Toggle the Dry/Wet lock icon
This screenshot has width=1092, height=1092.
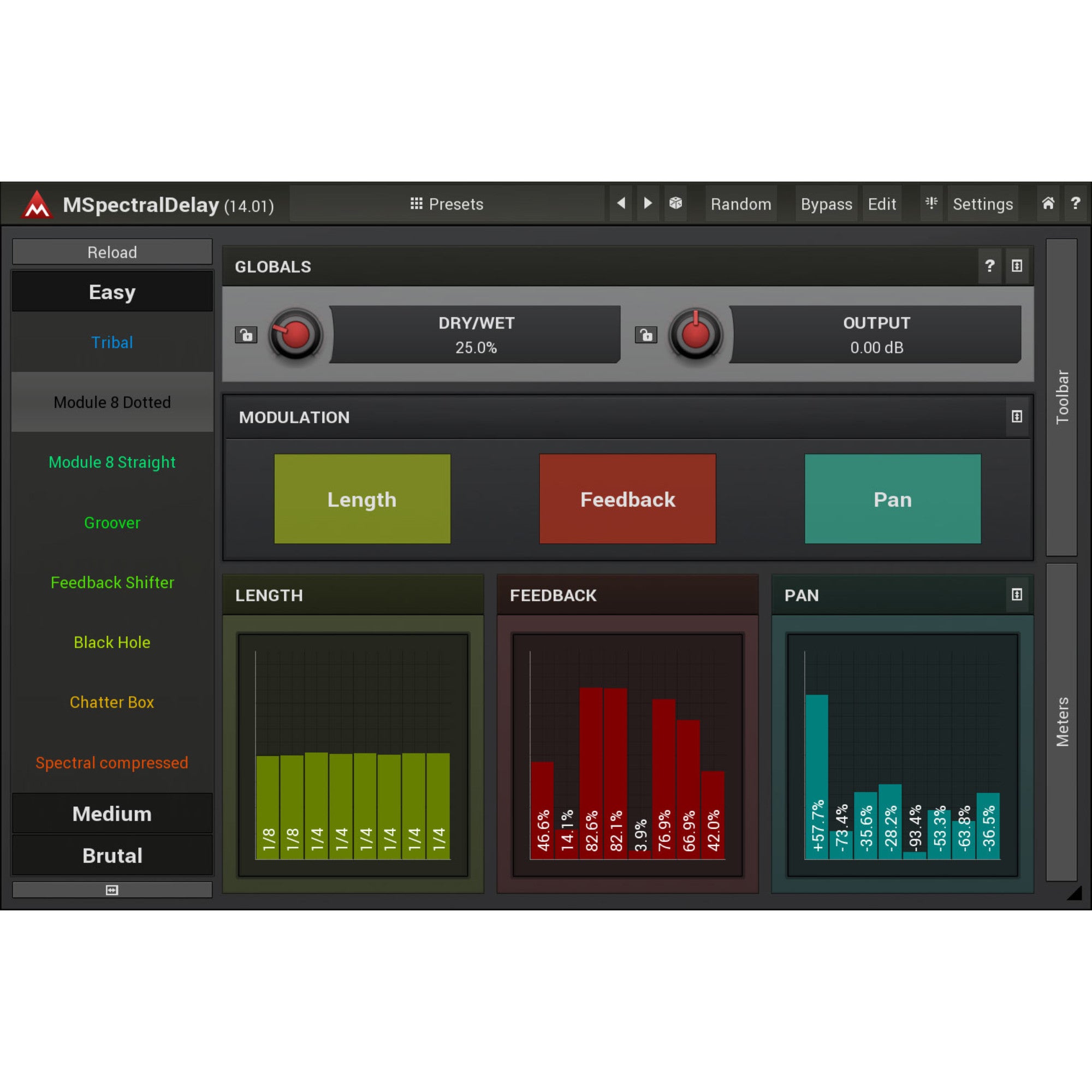(x=246, y=335)
